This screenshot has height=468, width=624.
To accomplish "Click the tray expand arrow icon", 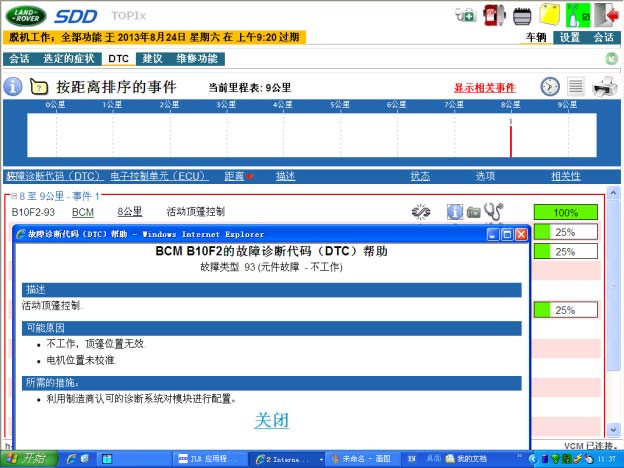I will click(533, 459).
